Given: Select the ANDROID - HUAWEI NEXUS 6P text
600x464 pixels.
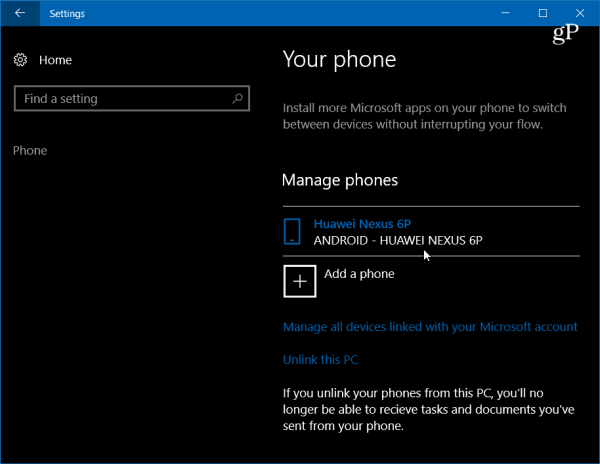Looking at the screenshot, I should tap(398, 240).
